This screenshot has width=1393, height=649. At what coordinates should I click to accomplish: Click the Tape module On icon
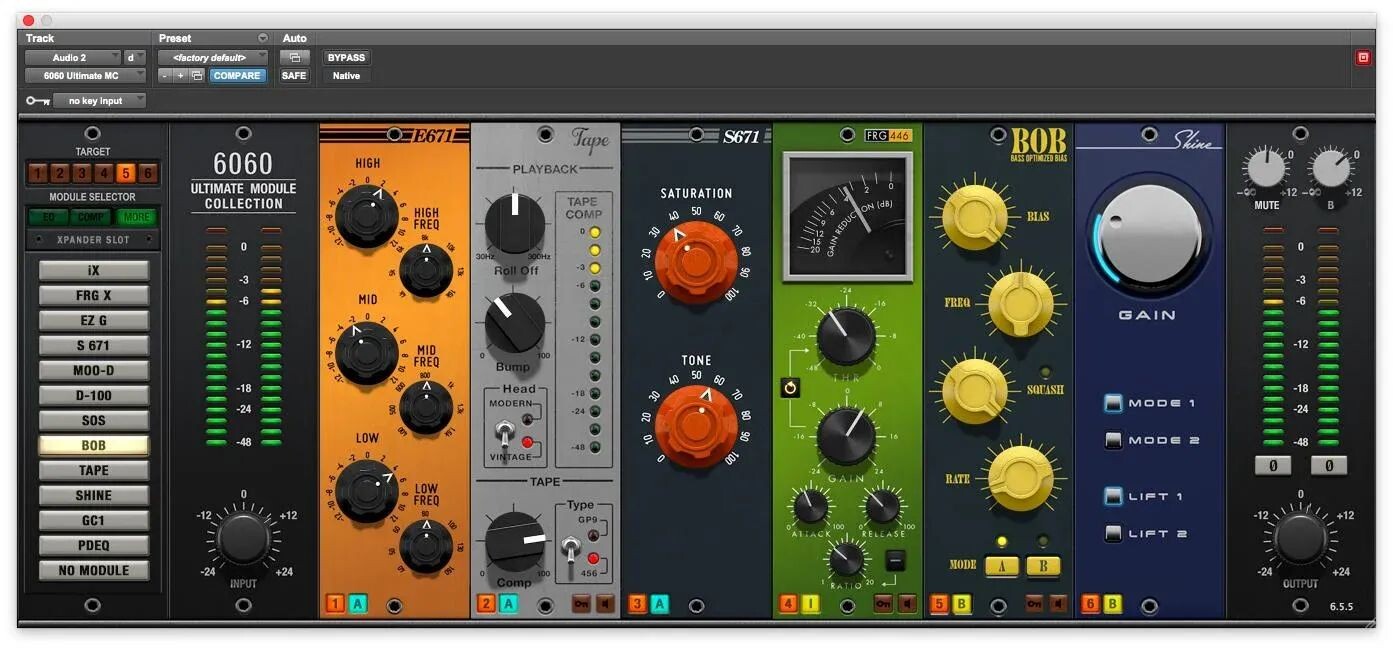pyautogui.click(x=581, y=604)
